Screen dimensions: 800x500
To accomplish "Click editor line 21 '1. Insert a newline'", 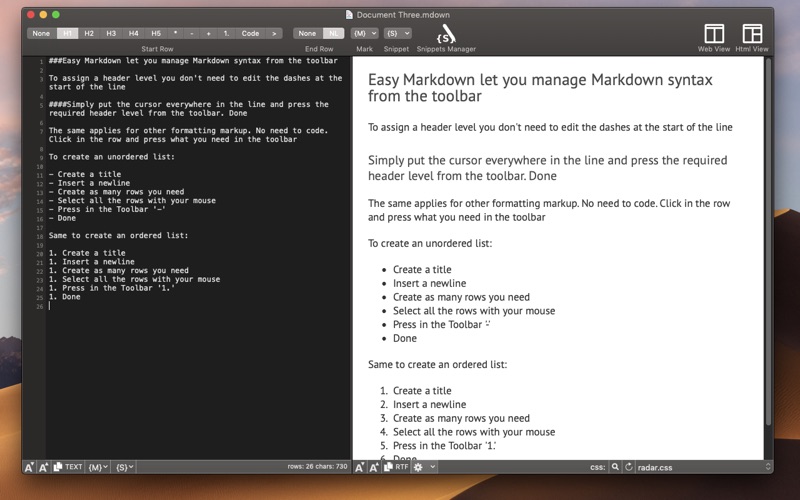I will [92, 262].
